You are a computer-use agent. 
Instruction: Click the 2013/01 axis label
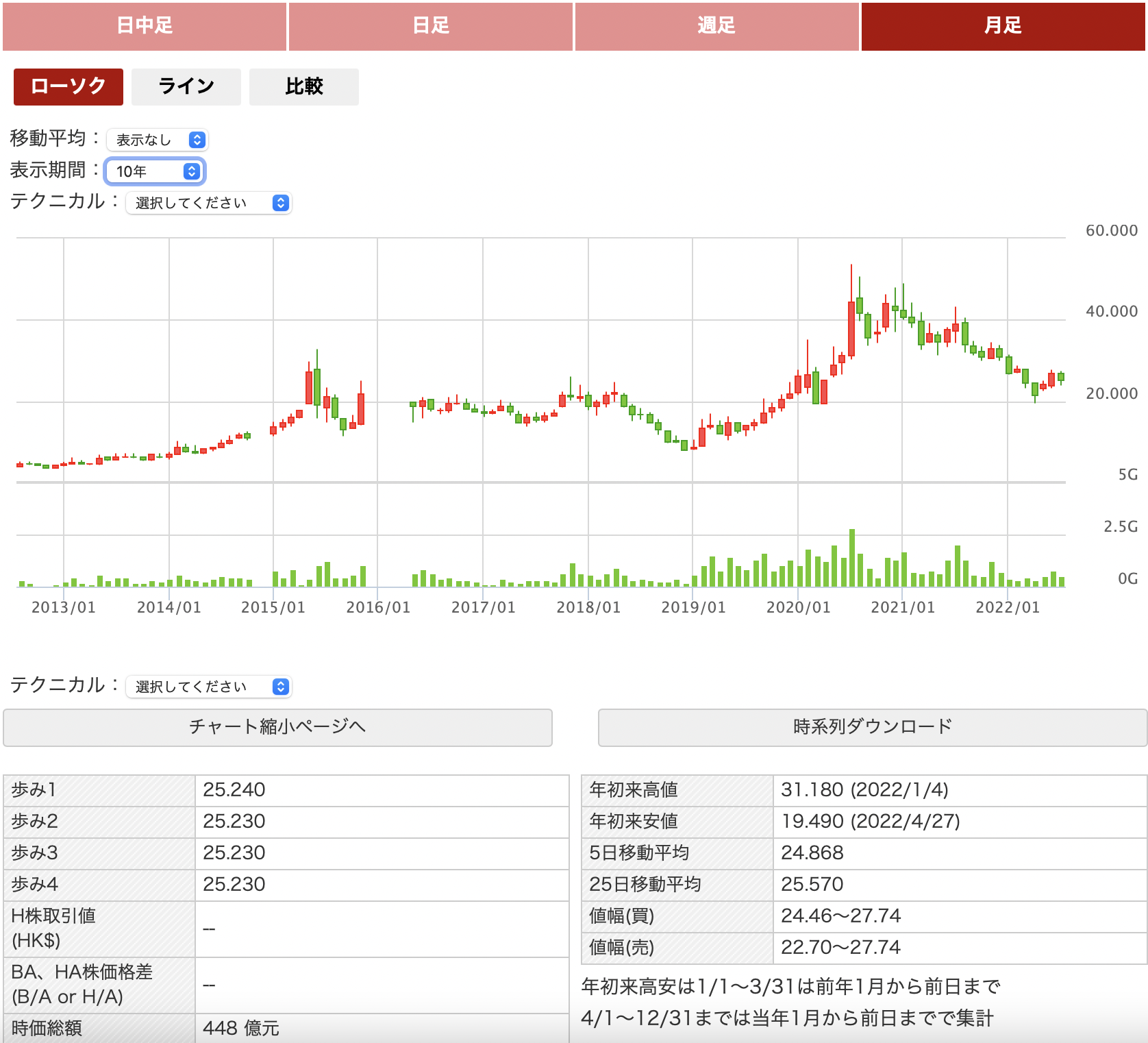(x=64, y=607)
